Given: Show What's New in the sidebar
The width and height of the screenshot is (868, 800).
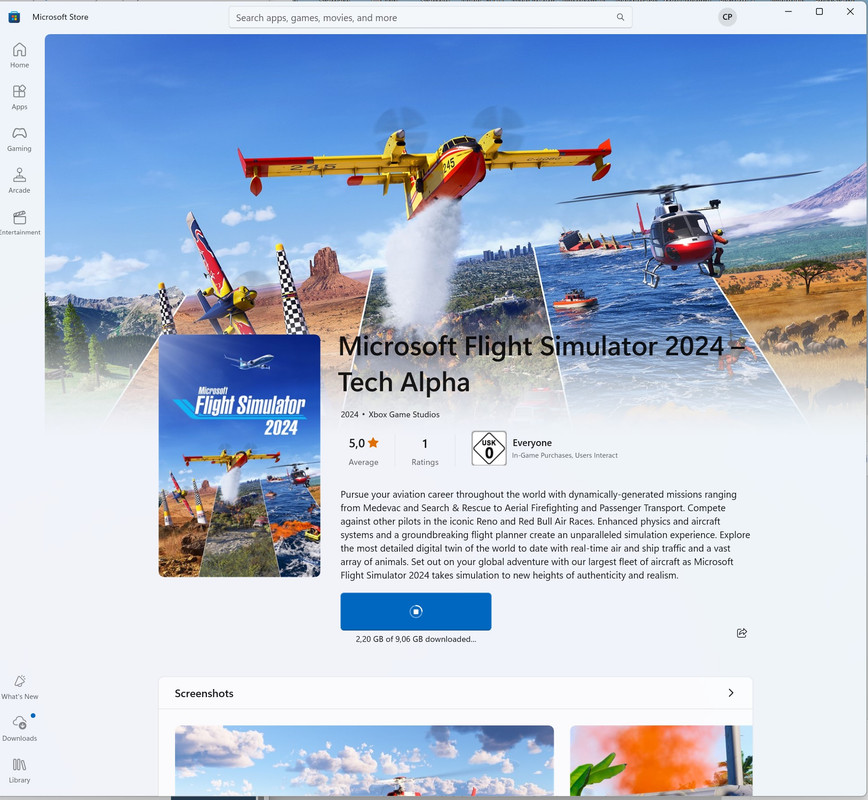Looking at the screenshot, I should pos(19,687).
